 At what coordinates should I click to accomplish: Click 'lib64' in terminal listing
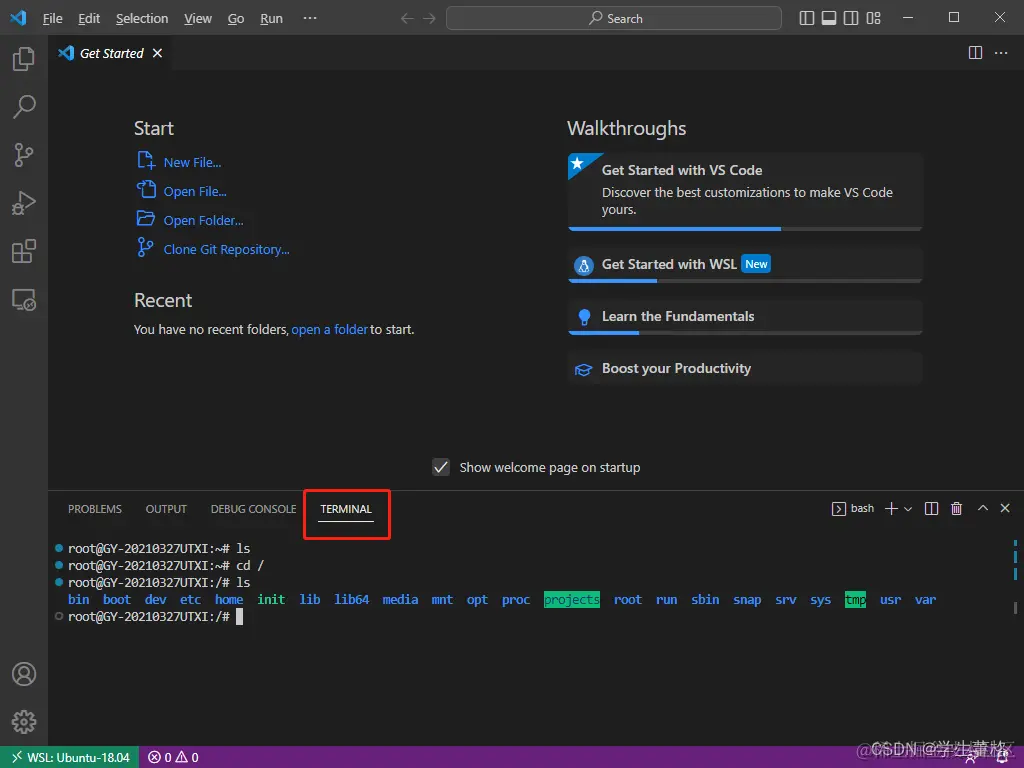351,600
